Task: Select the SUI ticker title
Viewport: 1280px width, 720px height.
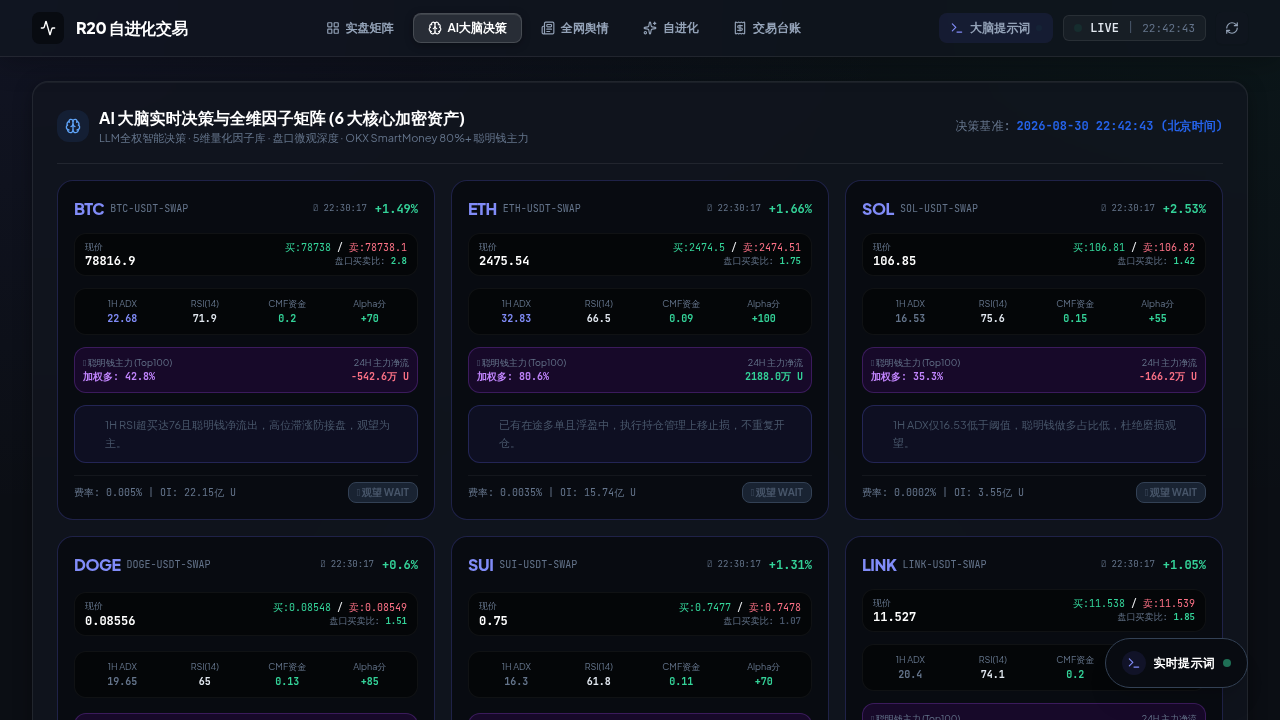Action: [481, 565]
